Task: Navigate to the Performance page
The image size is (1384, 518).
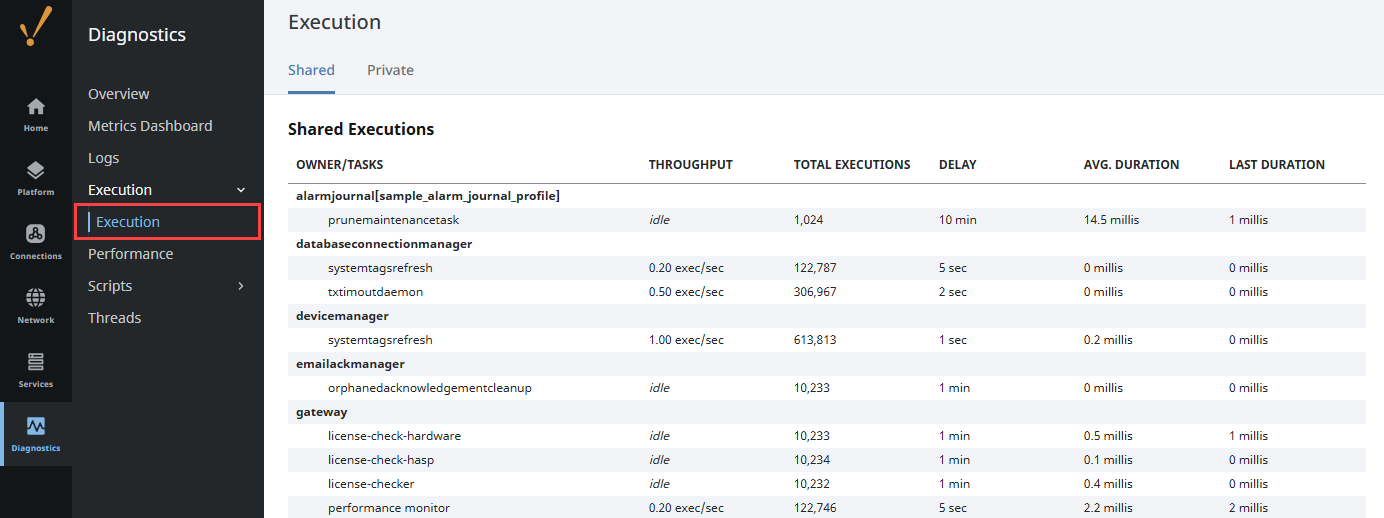Action: 130,254
